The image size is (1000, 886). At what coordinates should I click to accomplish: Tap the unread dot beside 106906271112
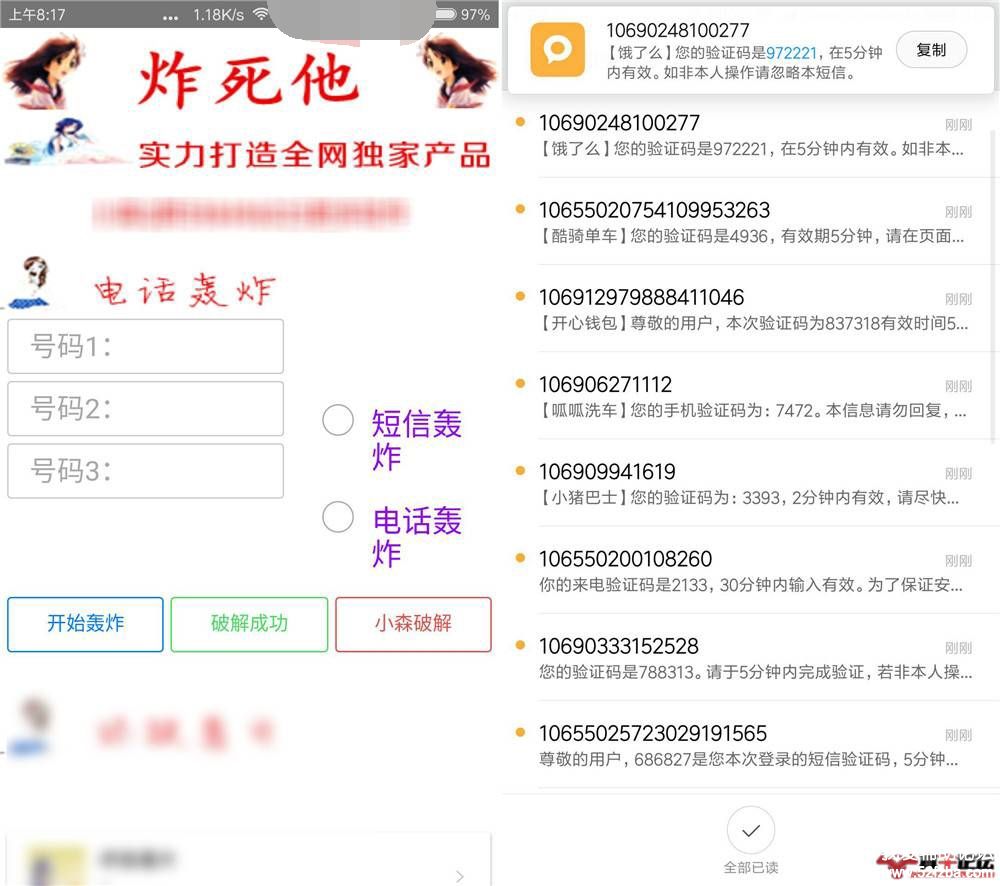pyautogui.click(x=520, y=383)
